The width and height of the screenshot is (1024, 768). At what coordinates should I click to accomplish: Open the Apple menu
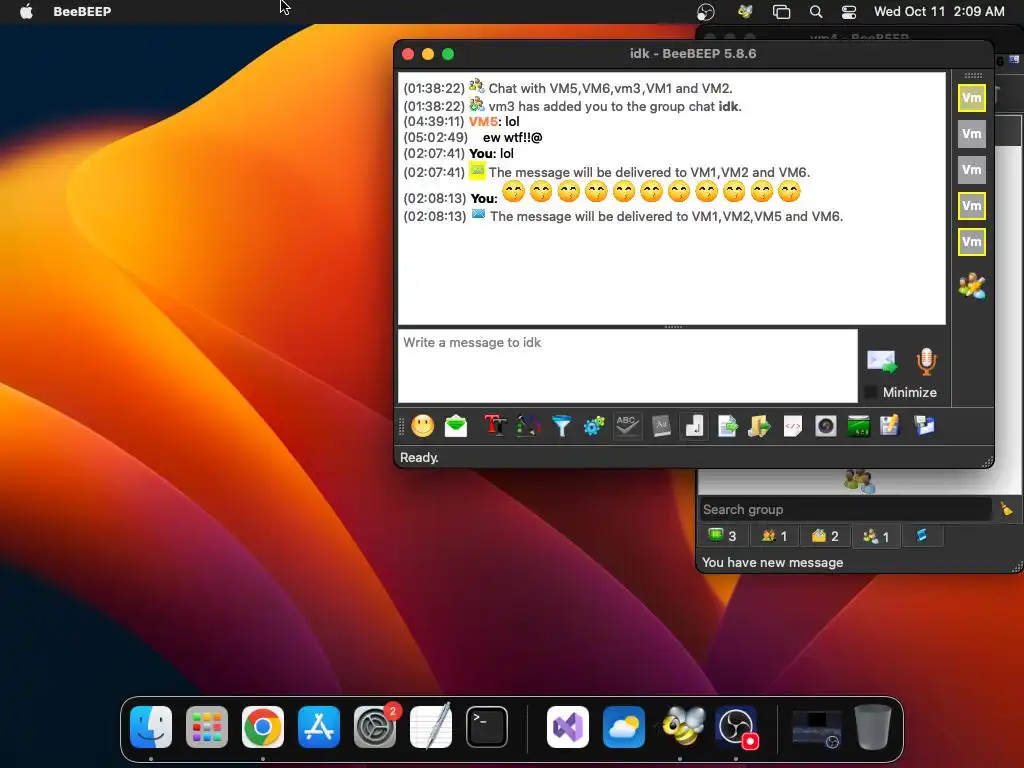coord(26,11)
